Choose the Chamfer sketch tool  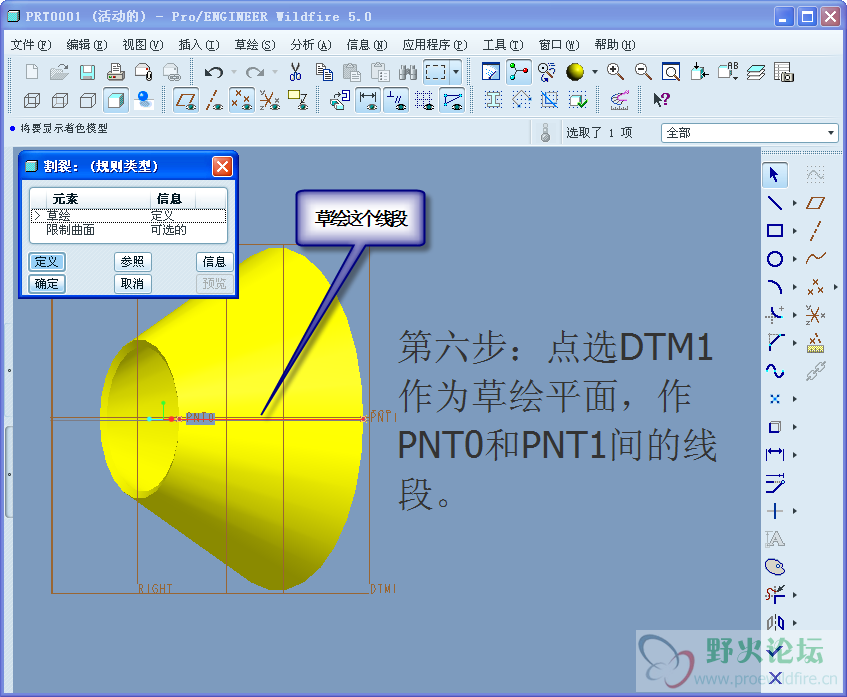point(775,343)
